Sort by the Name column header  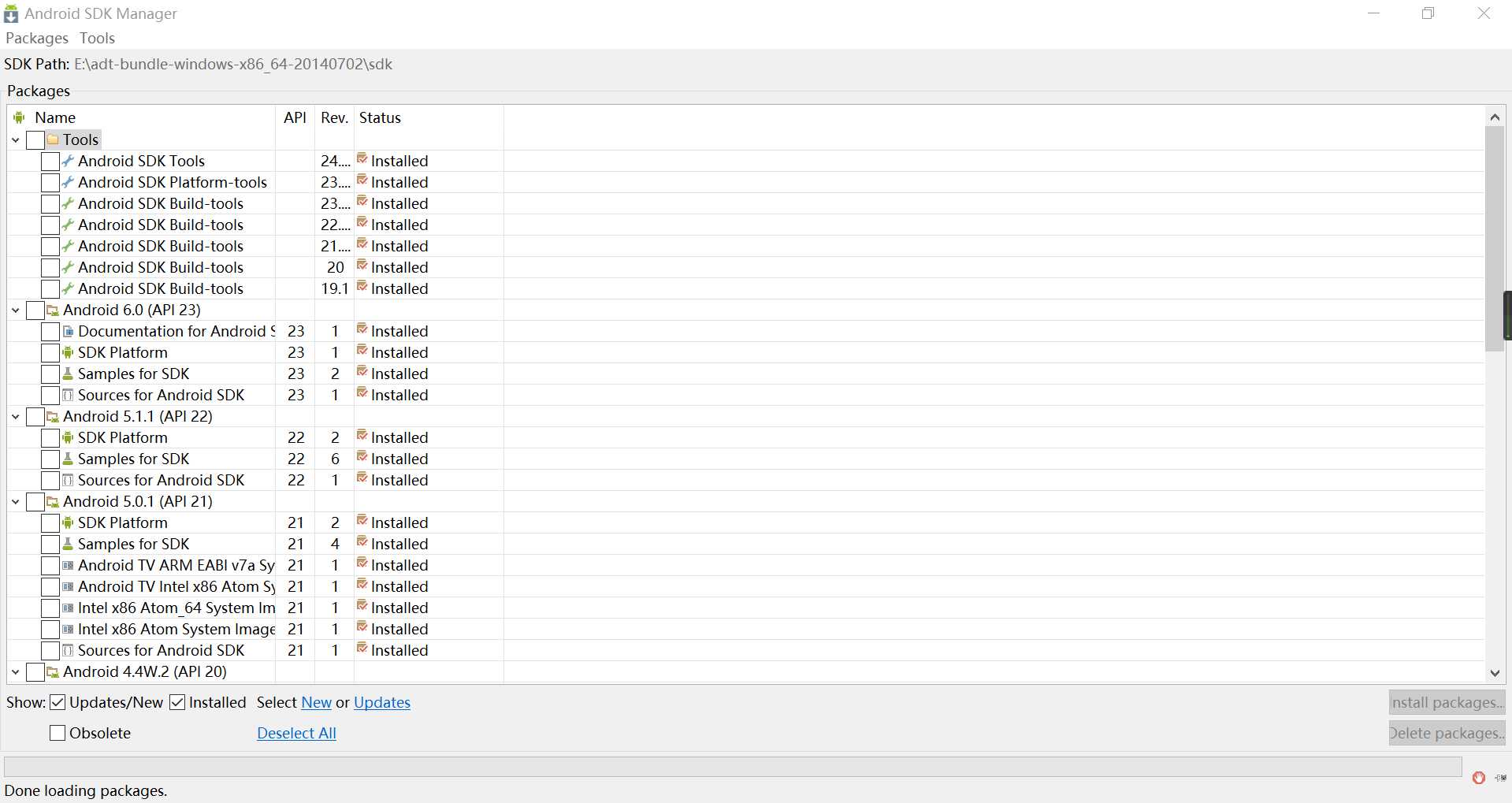coord(142,117)
